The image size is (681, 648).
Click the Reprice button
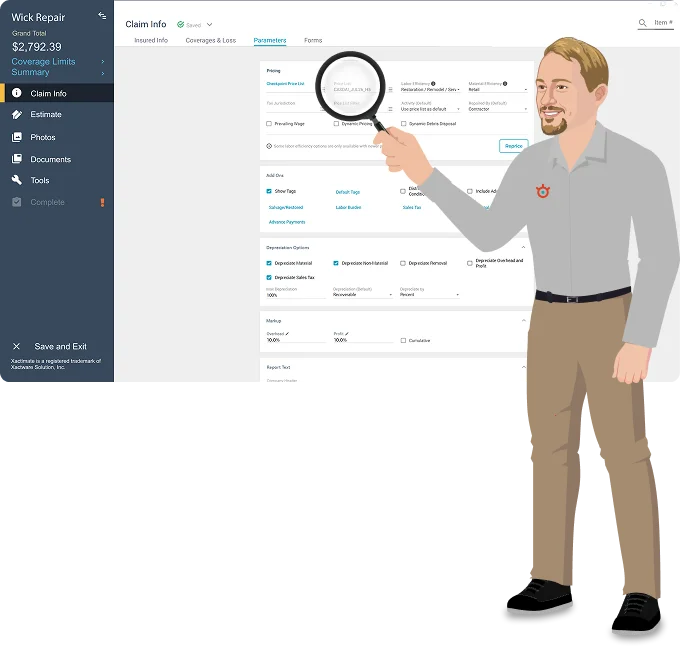coord(513,146)
